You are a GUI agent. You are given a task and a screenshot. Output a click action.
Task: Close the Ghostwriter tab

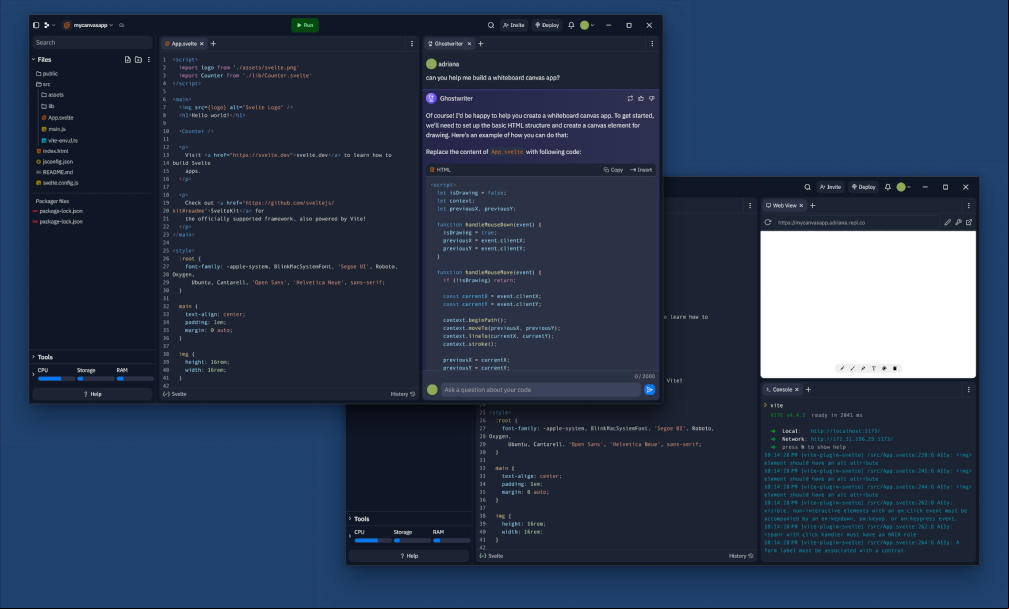point(469,44)
